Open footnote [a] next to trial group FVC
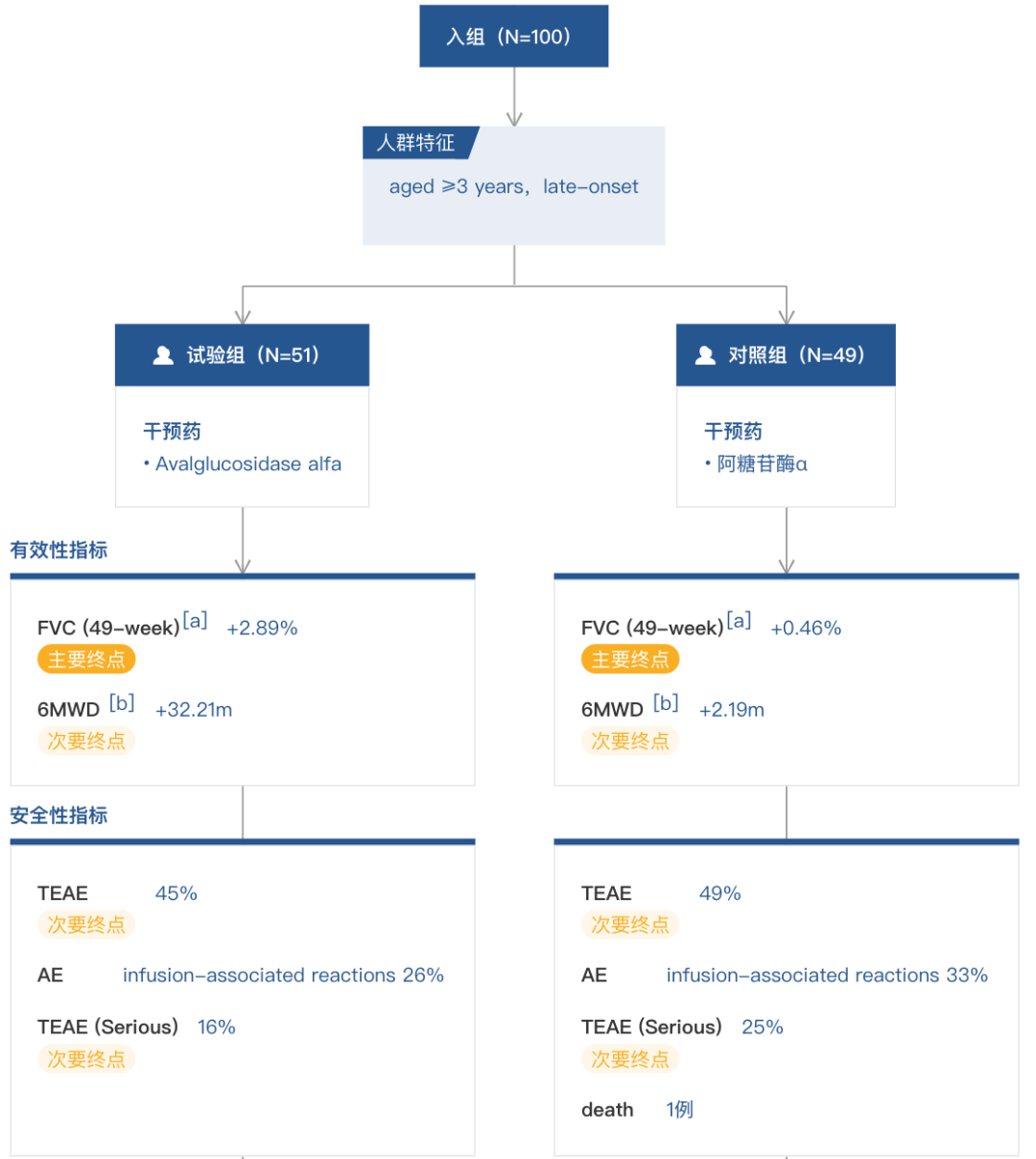Viewport: 1036px width, 1159px height. point(195,621)
